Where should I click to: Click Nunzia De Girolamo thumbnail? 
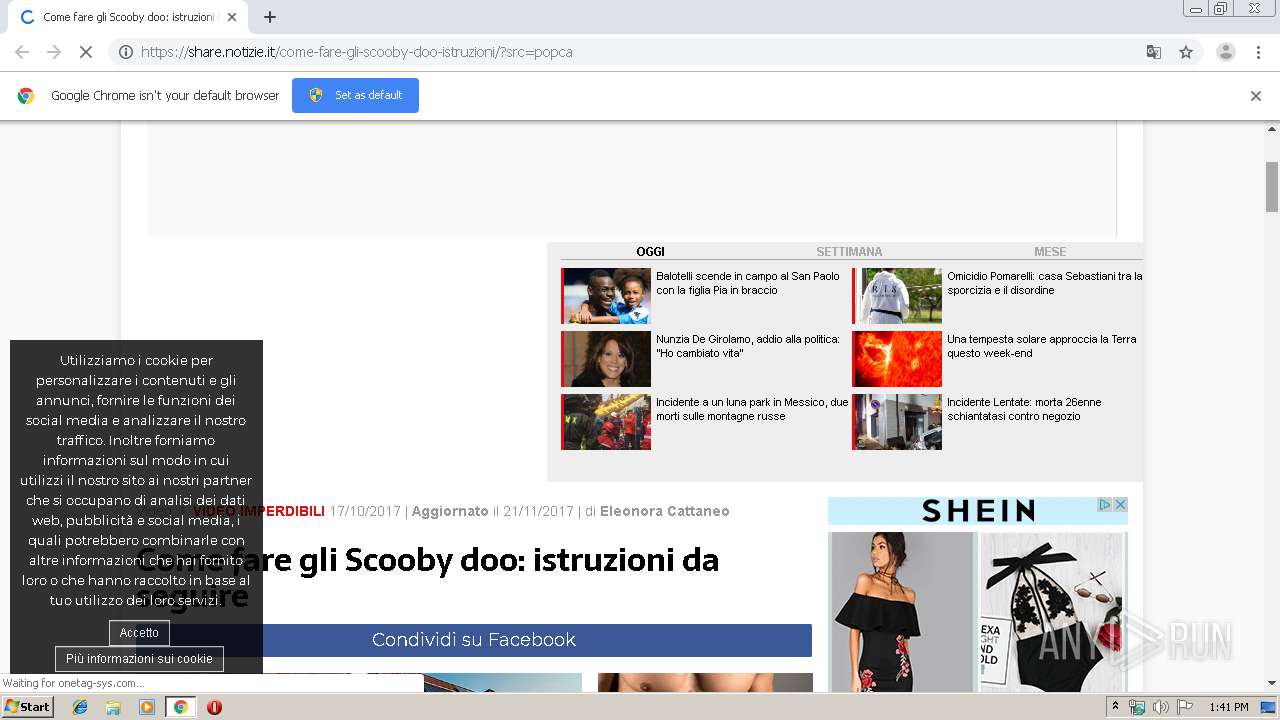point(606,359)
